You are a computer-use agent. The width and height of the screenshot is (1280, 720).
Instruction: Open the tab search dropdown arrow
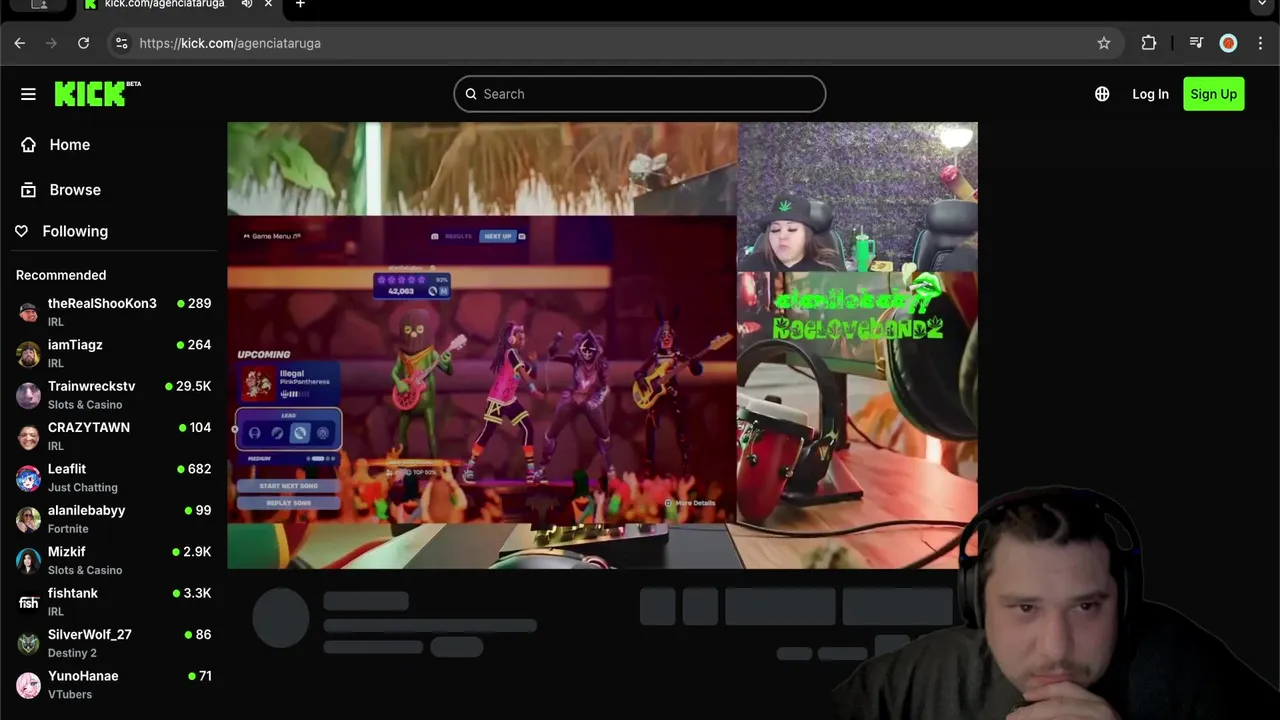pyautogui.click(x=1262, y=5)
